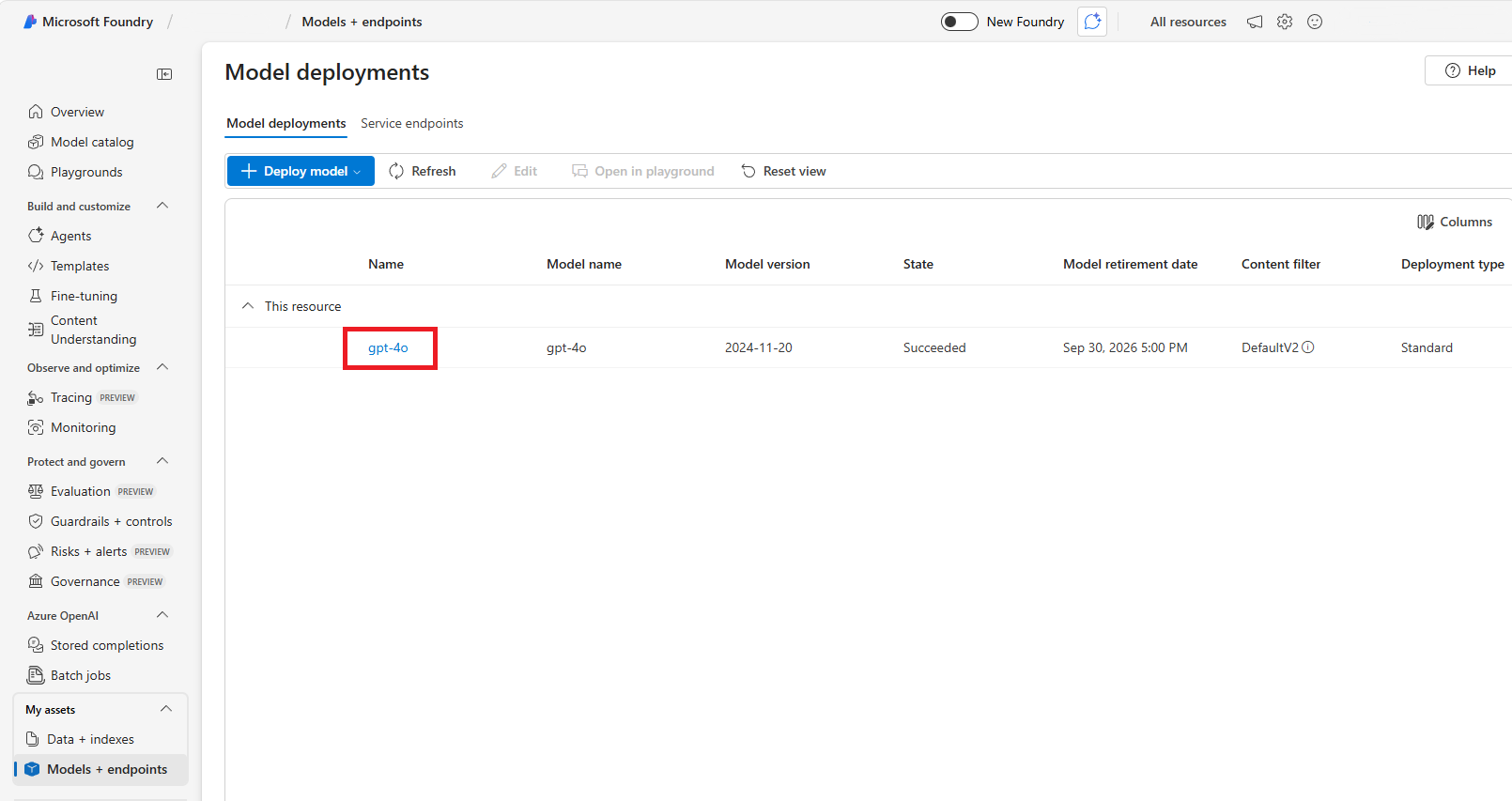Click the Stored completions icon
The height and width of the screenshot is (801, 1512).
[x=36, y=645]
